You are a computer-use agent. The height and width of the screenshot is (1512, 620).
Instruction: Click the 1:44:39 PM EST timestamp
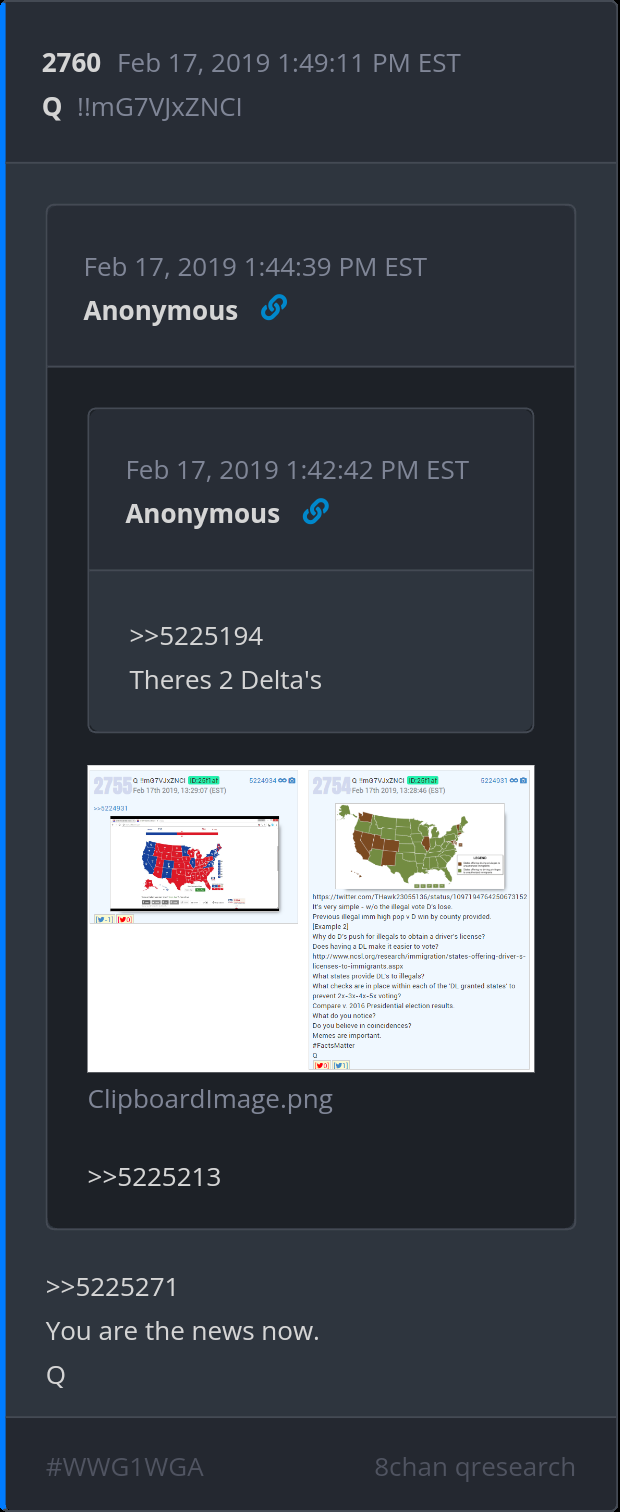click(255, 267)
